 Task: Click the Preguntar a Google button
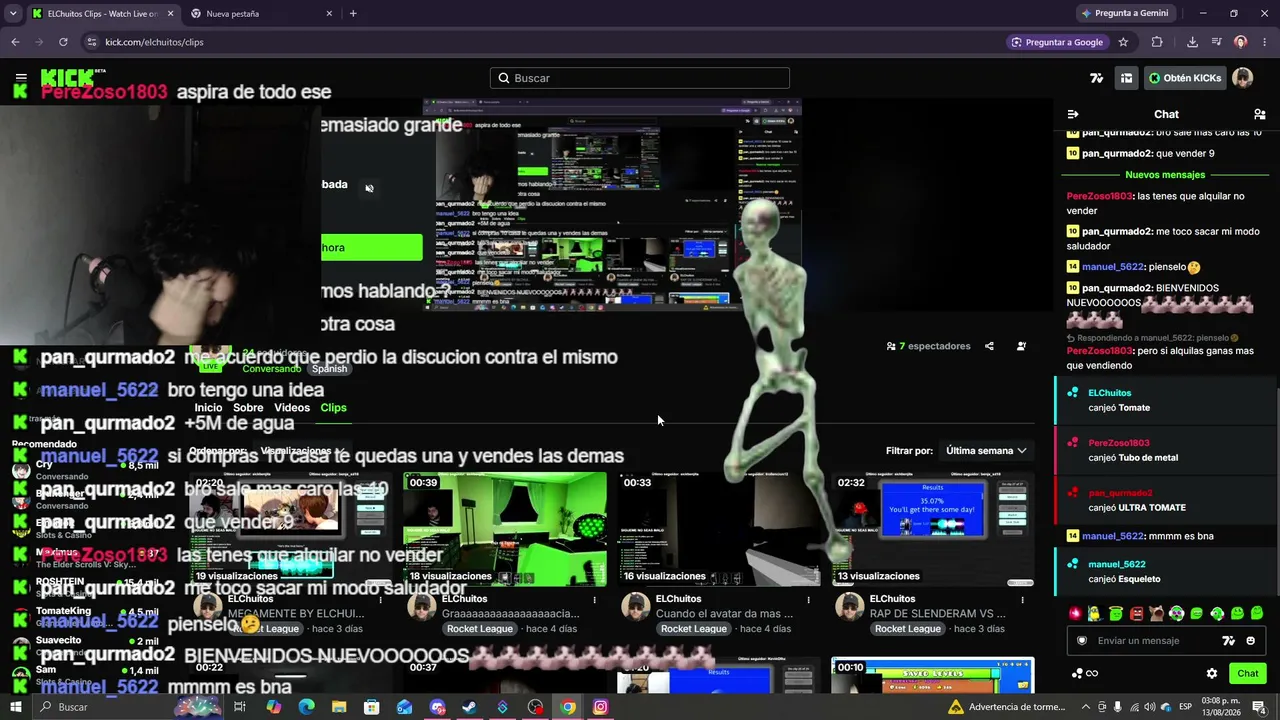coord(1057,42)
